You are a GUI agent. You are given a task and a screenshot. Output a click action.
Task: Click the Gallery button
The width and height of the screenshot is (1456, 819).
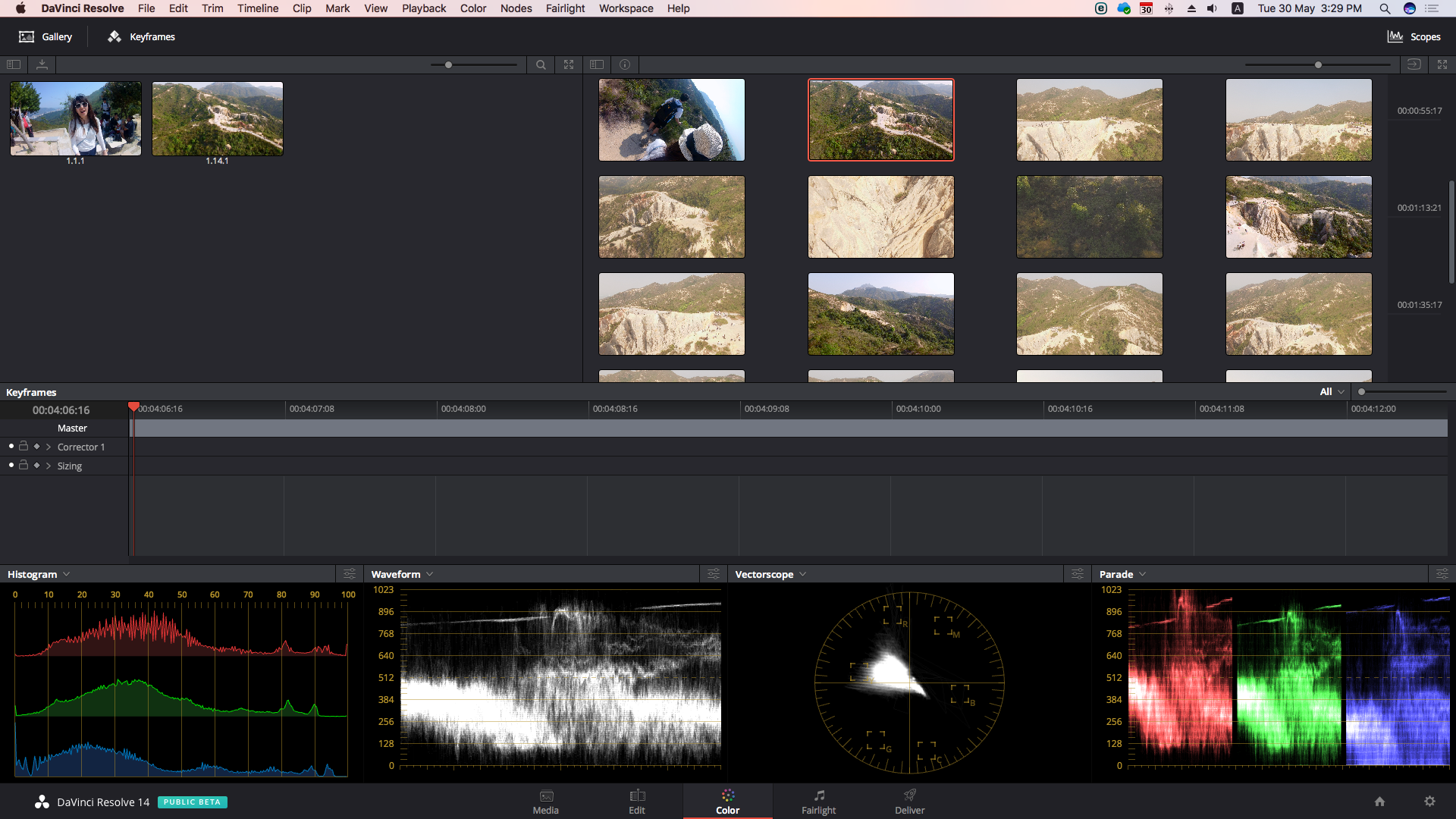click(45, 36)
